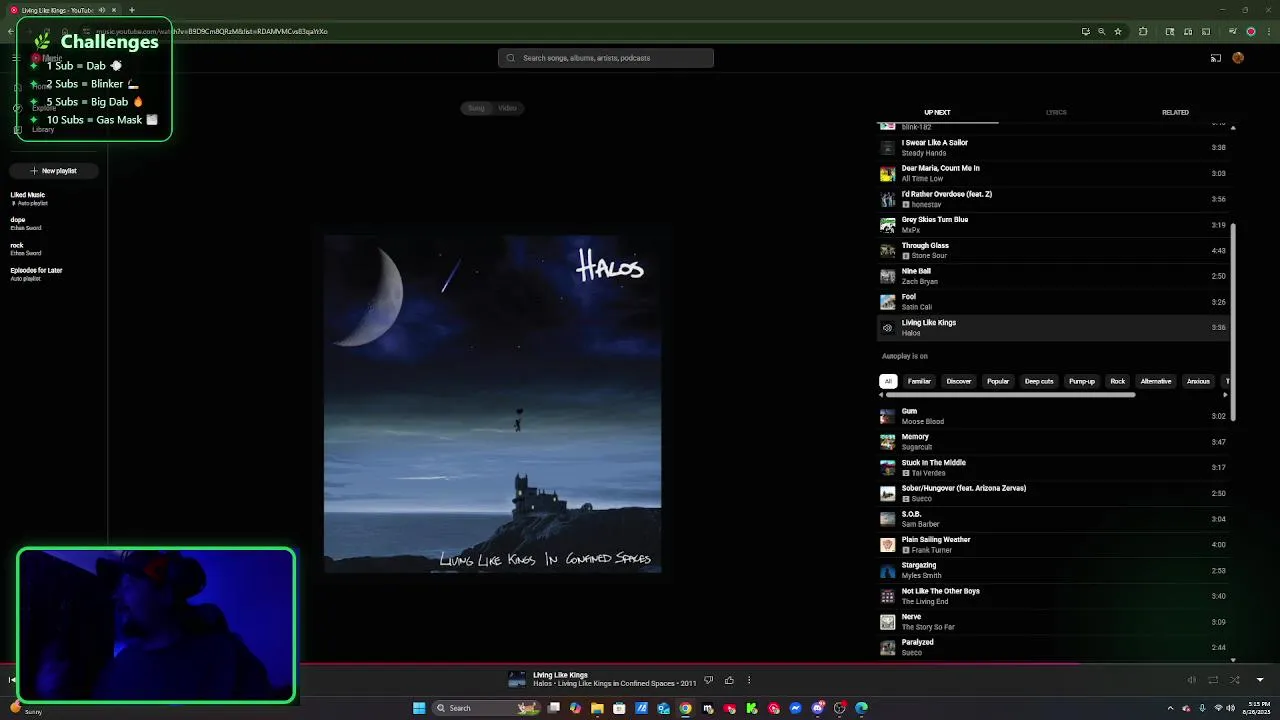Select the Familiar filter chip
Screen dimensions: 1280x720
pos(919,381)
